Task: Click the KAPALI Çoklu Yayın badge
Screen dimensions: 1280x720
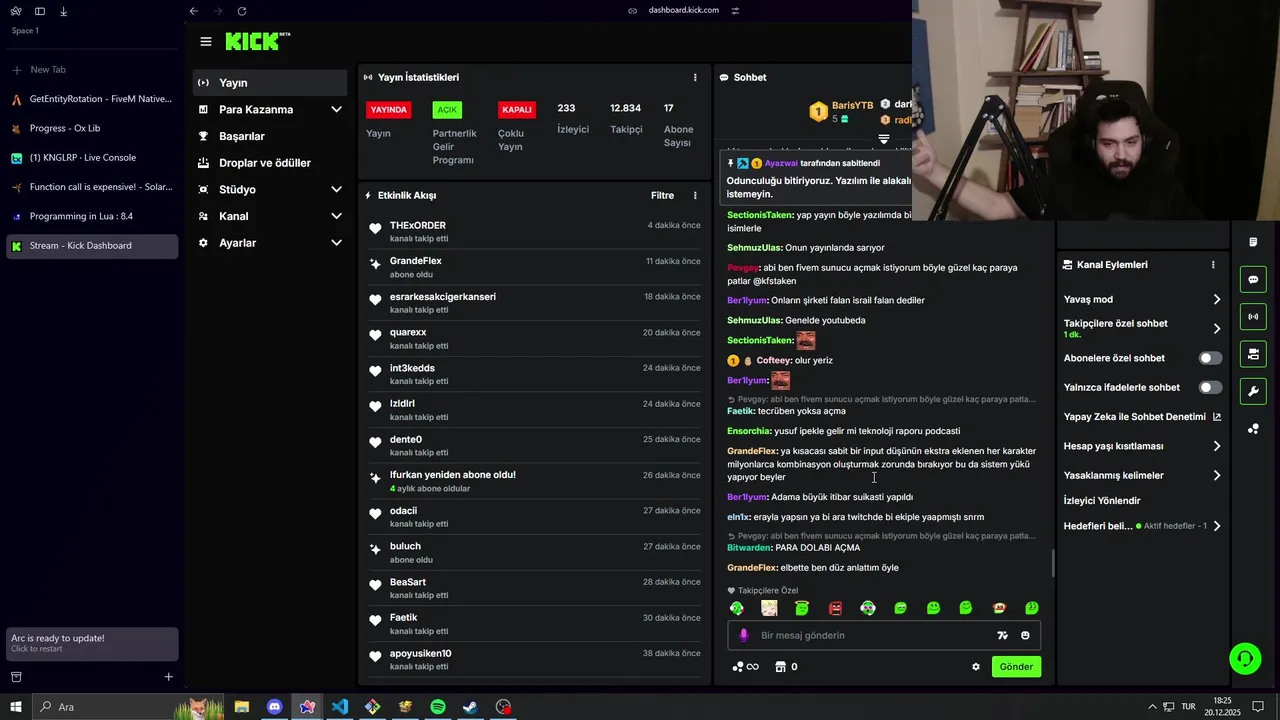Action: 517,110
